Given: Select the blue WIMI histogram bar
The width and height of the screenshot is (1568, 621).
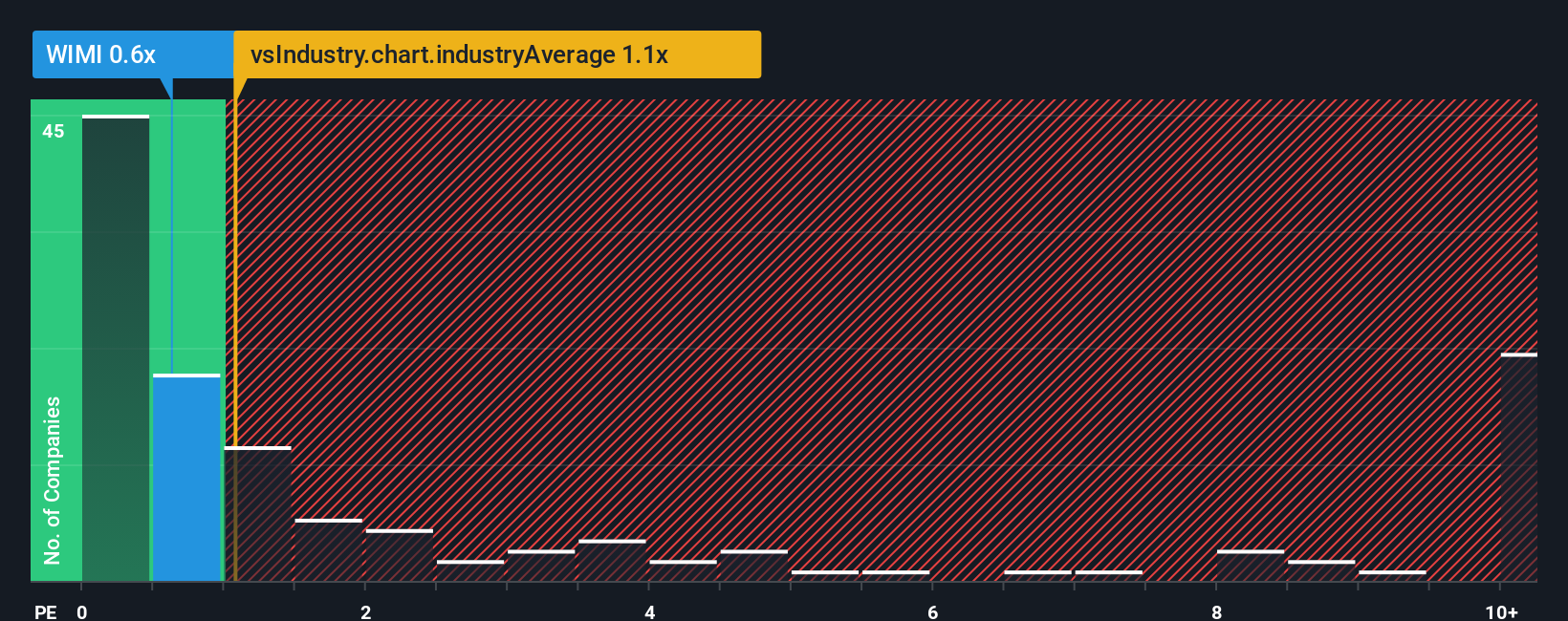Looking at the screenshot, I should point(186,478).
